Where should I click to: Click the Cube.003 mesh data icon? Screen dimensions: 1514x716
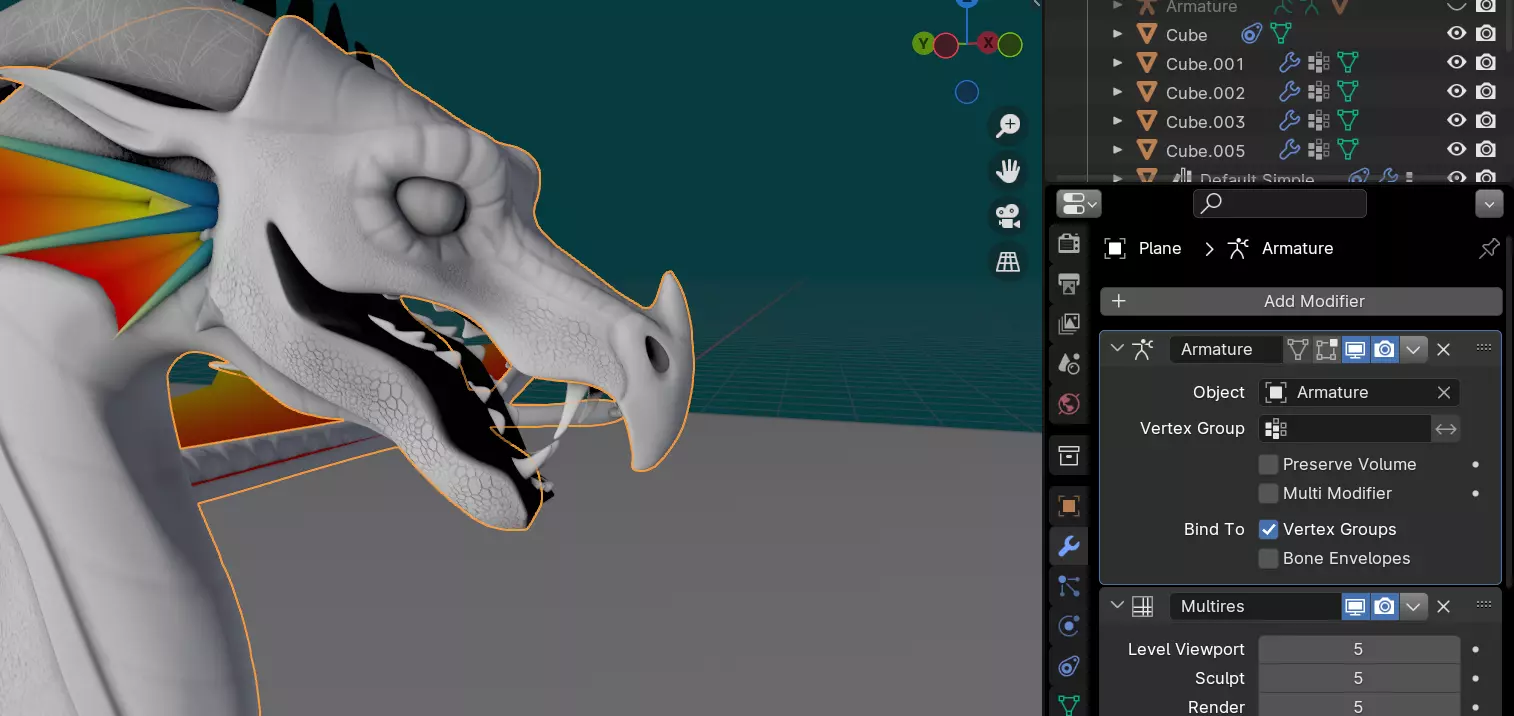coord(1348,122)
